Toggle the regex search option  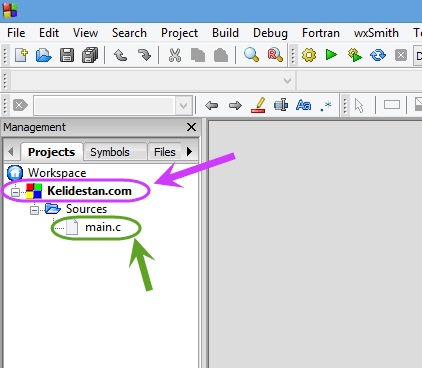(326, 106)
